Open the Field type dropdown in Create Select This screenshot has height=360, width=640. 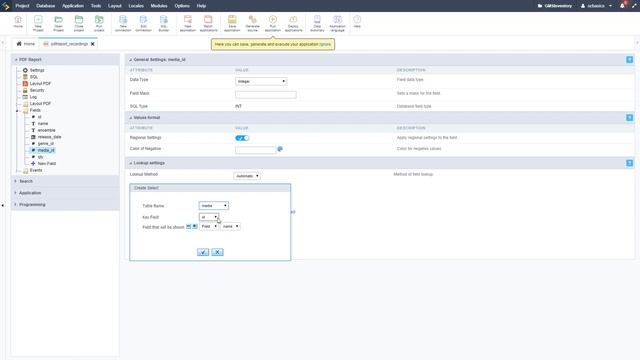[x=209, y=226]
